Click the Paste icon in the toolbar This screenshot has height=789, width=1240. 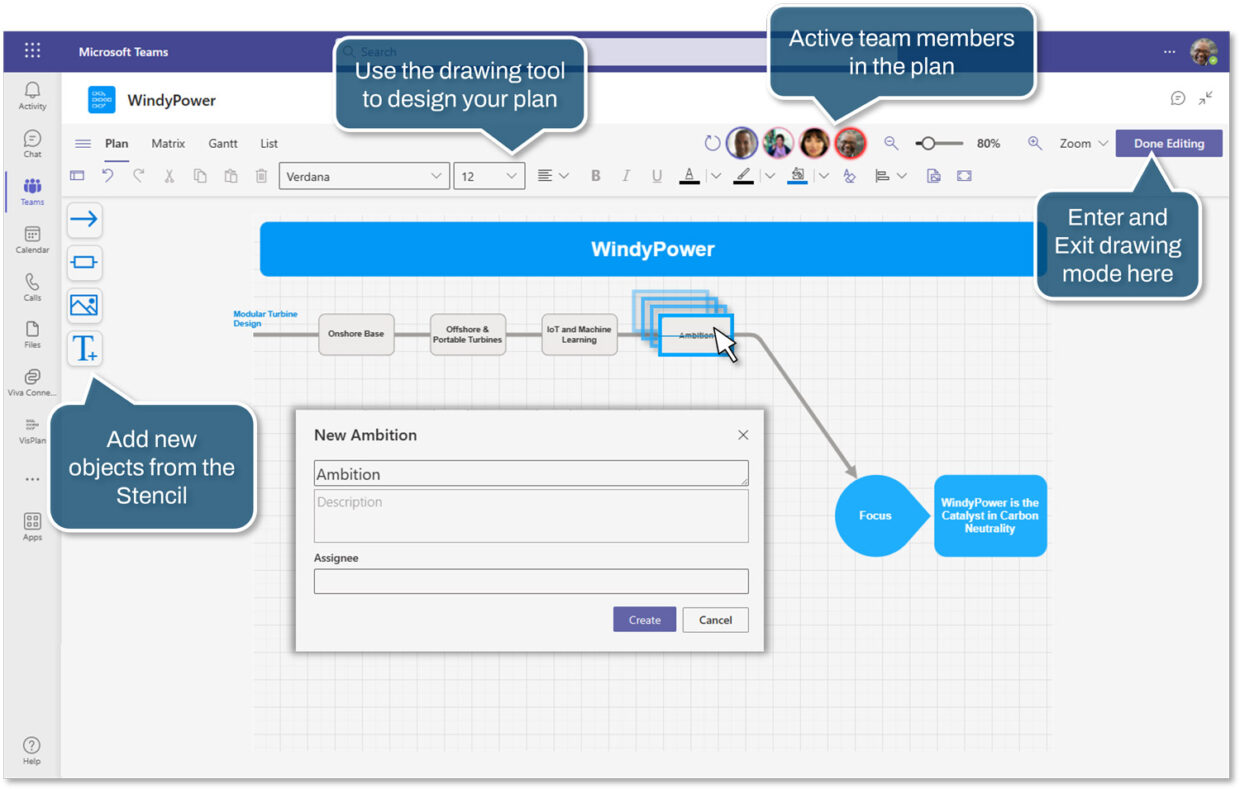(x=230, y=175)
